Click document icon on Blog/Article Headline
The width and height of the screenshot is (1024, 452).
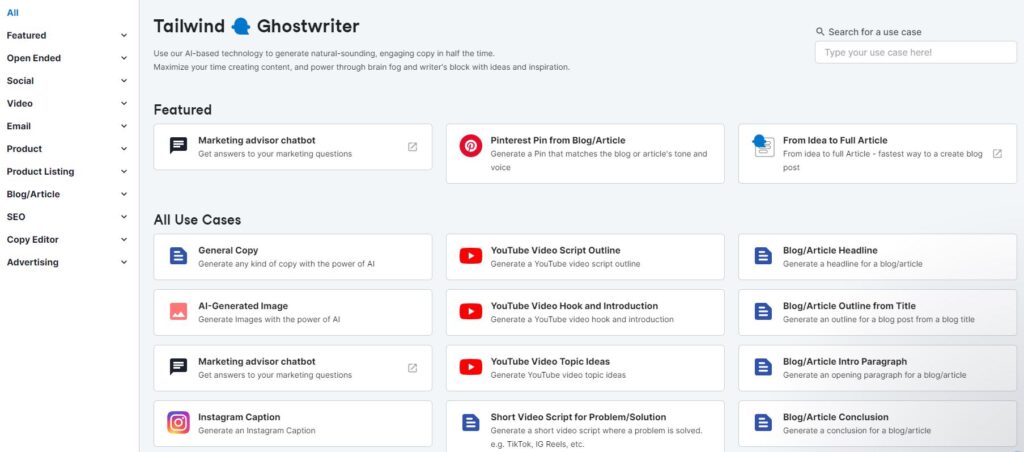point(763,256)
